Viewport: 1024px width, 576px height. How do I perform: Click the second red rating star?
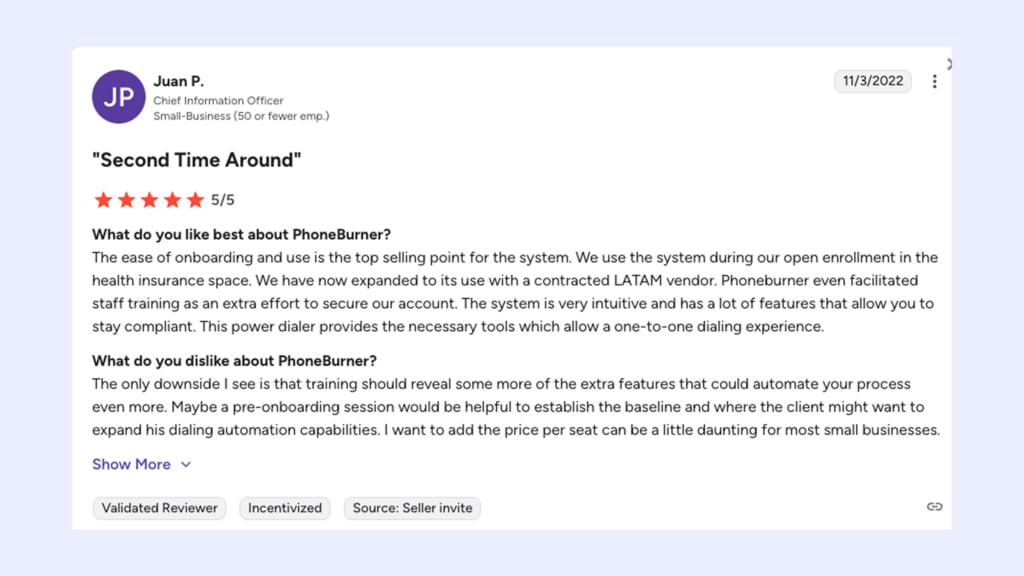(127, 200)
